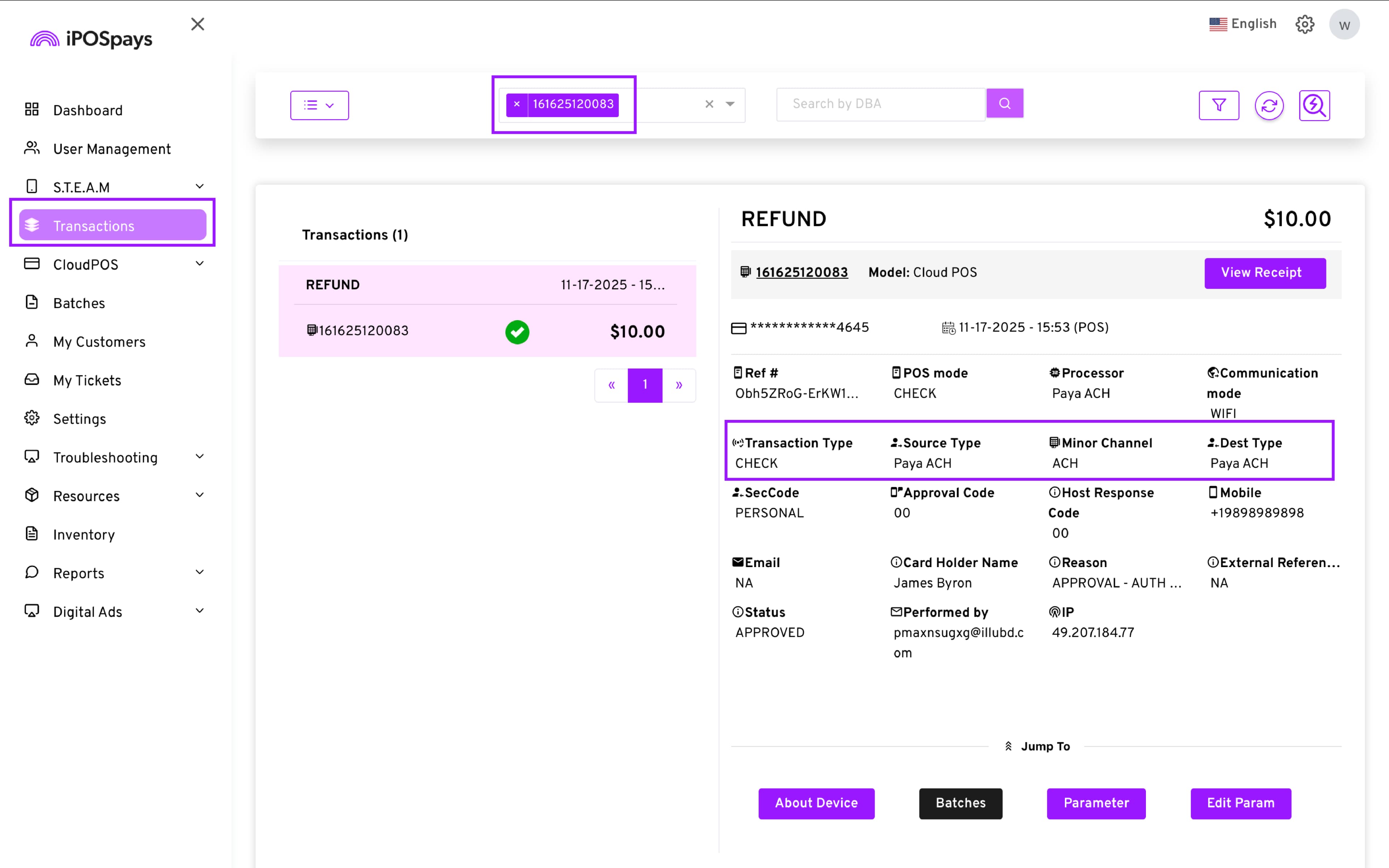The width and height of the screenshot is (1389, 868).
Task: Open Batches from the sidebar
Action: pos(79,303)
